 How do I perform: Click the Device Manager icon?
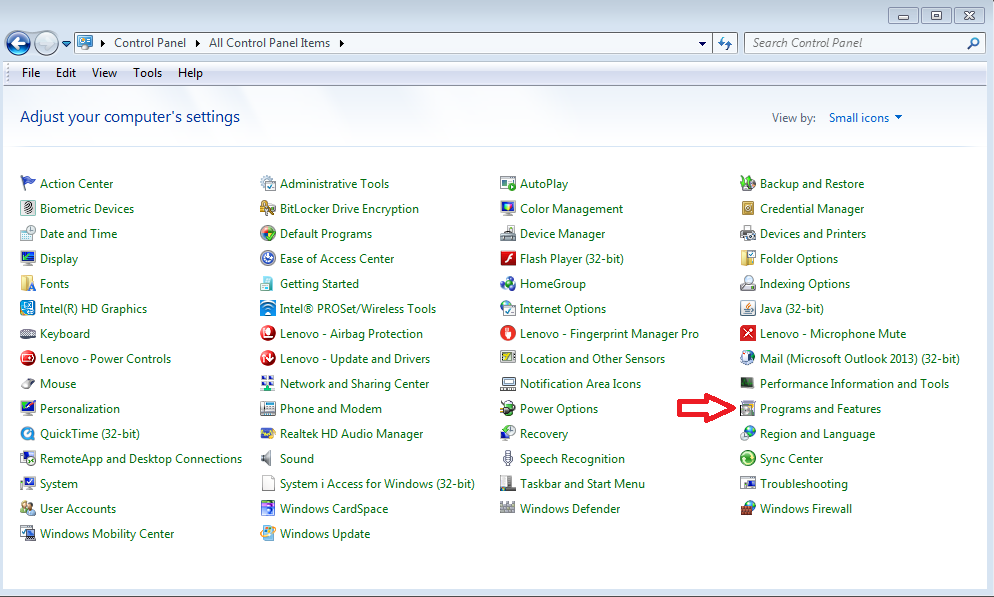tap(508, 234)
